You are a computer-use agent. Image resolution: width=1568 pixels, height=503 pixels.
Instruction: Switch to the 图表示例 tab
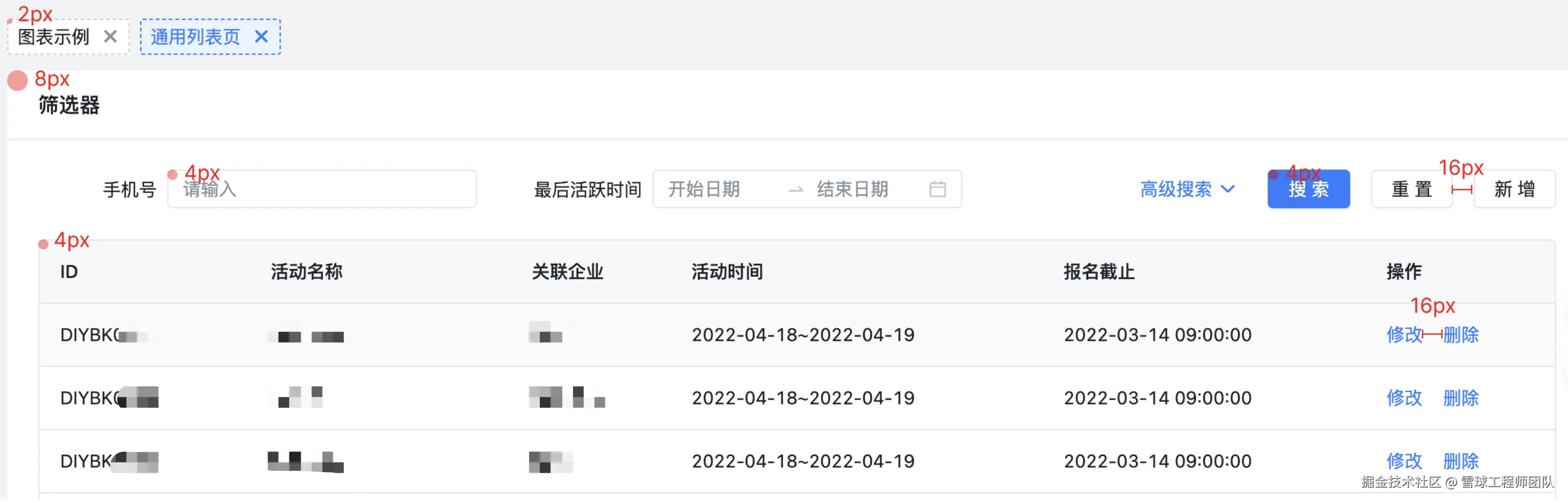(x=54, y=37)
